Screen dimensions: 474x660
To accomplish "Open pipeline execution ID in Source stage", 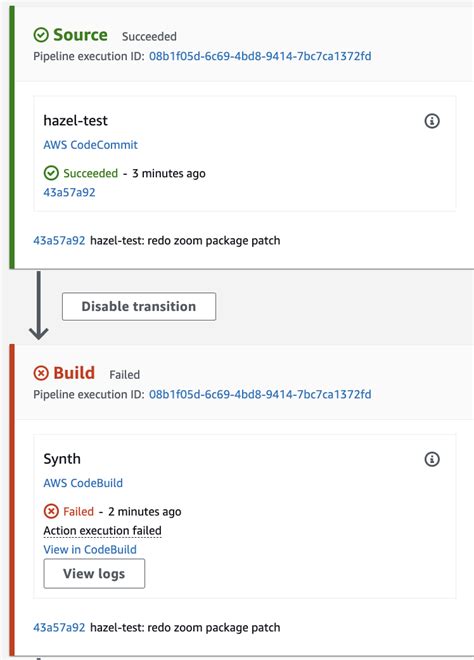I will [260, 56].
